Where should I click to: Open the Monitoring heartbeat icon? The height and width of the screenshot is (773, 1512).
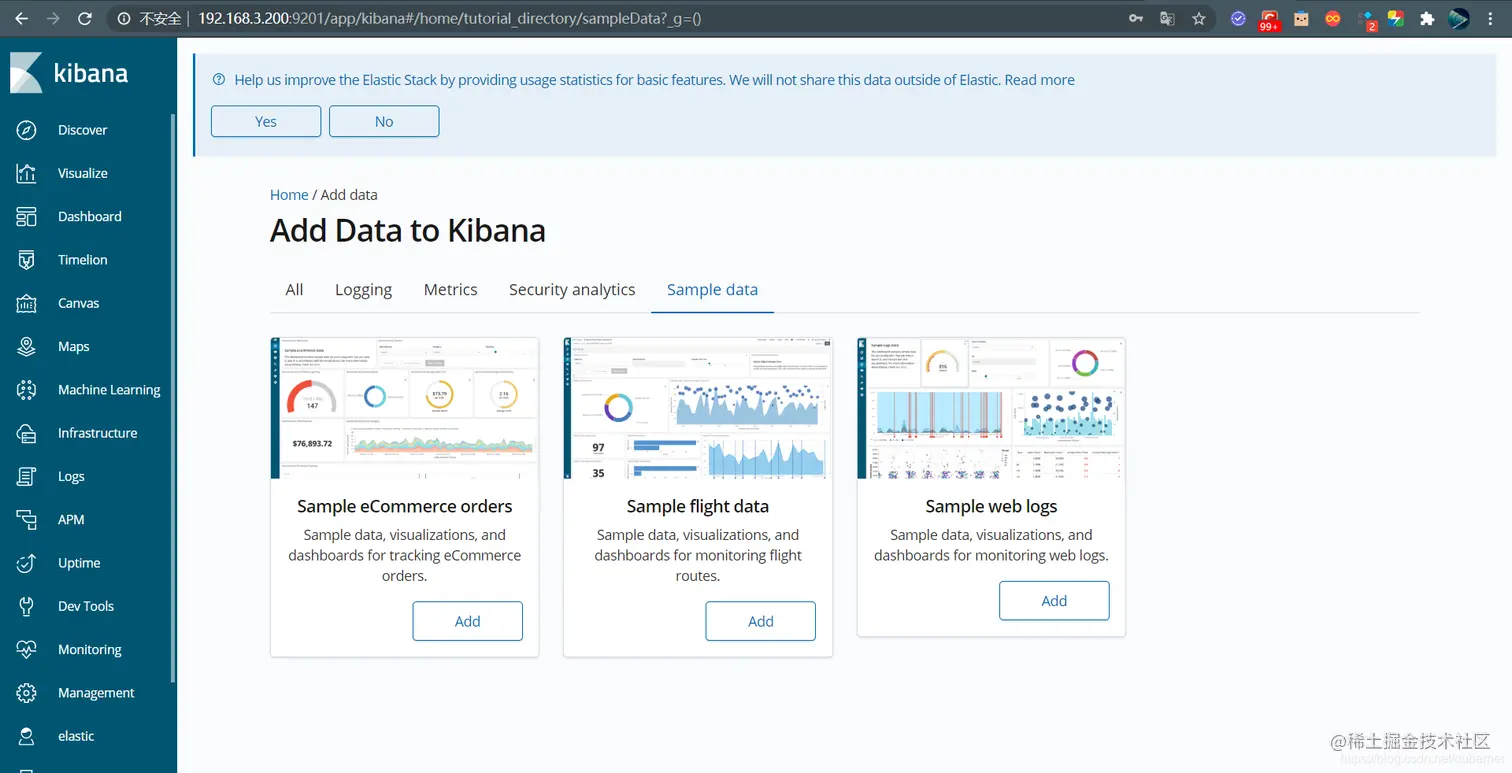[27, 650]
